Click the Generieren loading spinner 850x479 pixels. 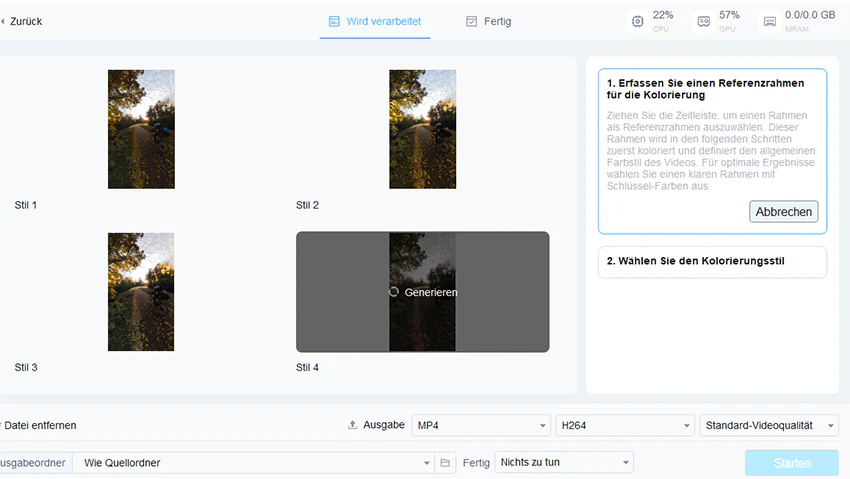394,292
